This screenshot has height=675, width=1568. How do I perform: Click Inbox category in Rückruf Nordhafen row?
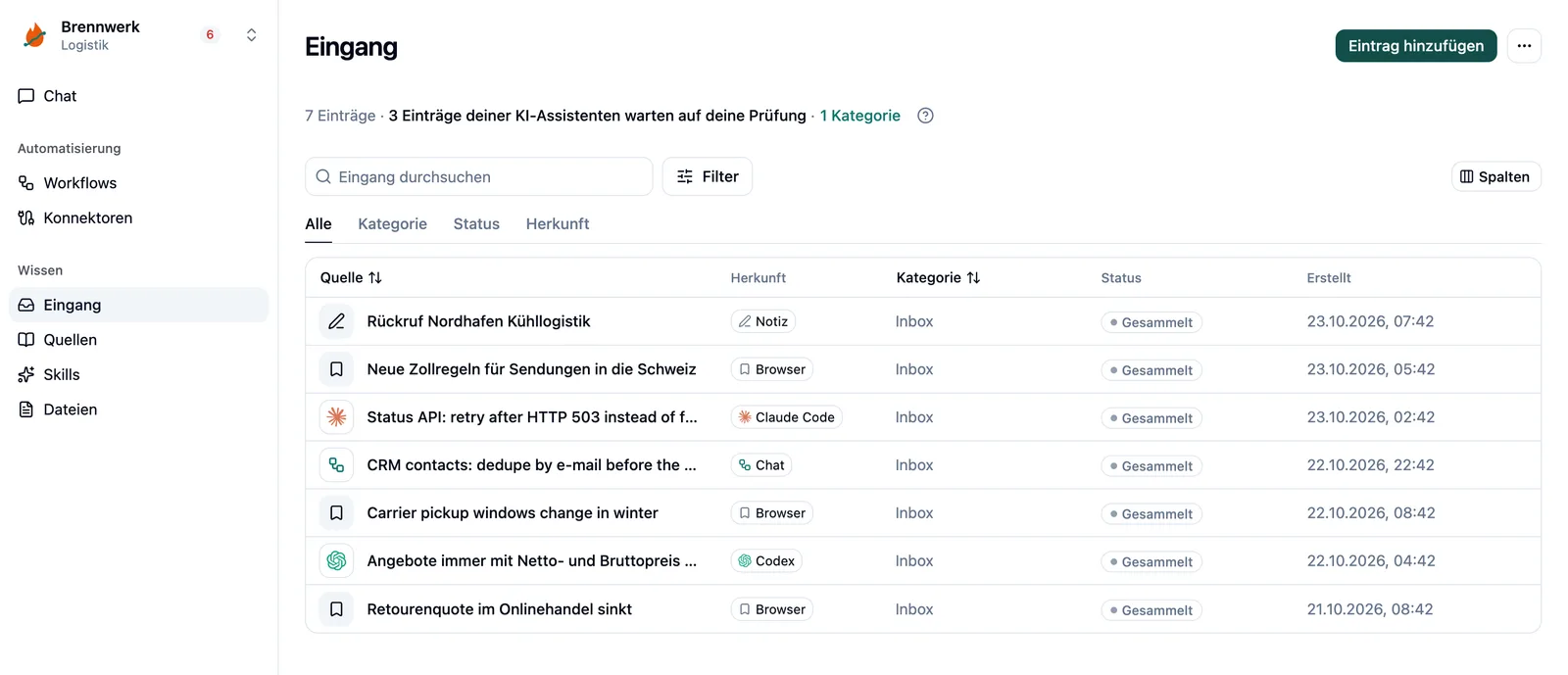pyautogui.click(x=914, y=321)
